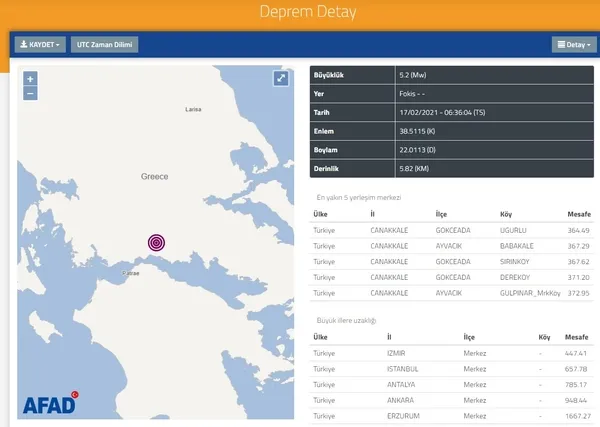
Task: Zoom out on the map
Action: coord(30,92)
